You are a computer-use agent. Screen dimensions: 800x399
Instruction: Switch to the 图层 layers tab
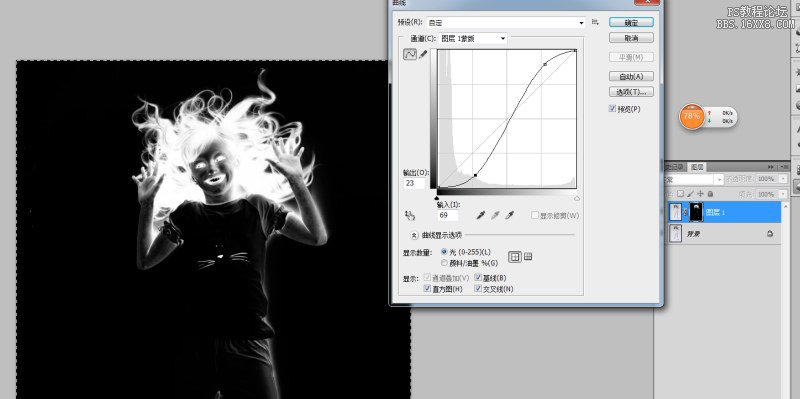point(697,167)
